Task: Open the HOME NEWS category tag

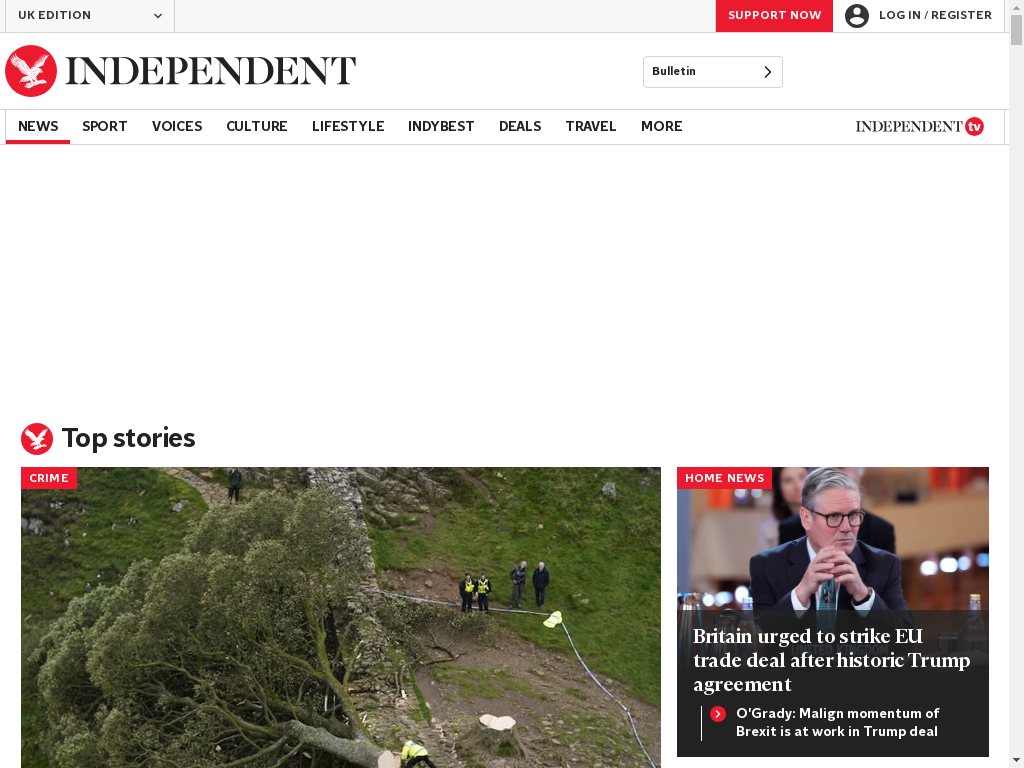Action: click(x=724, y=478)
